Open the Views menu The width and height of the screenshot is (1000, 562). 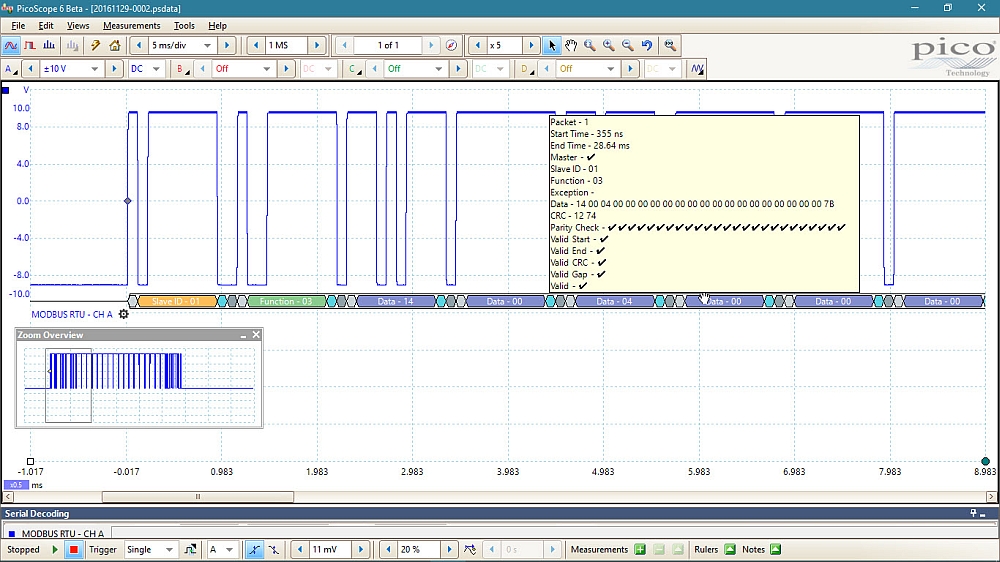78,26
